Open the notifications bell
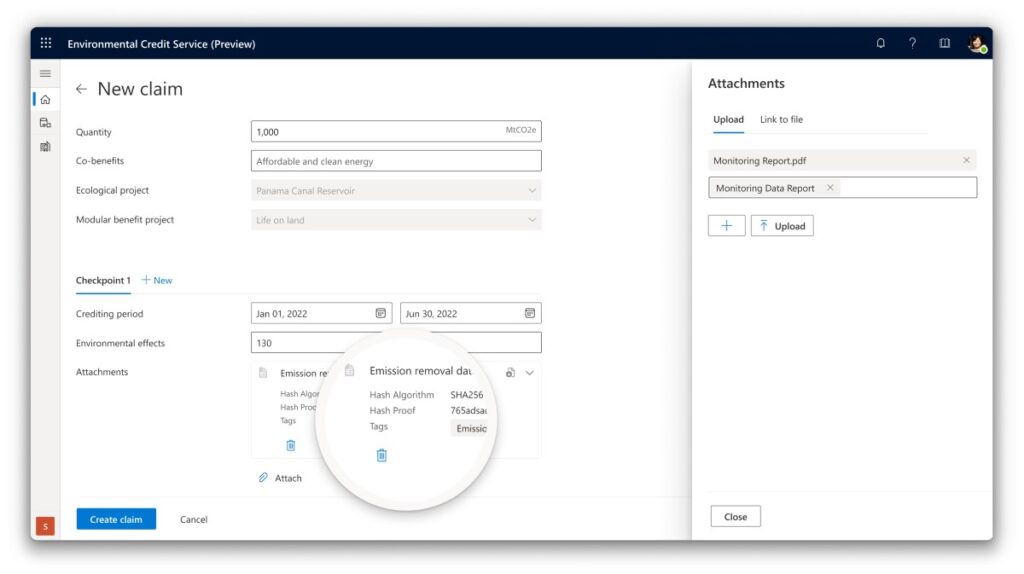This screenshot has width=1024, height=574. click(881, 43)
